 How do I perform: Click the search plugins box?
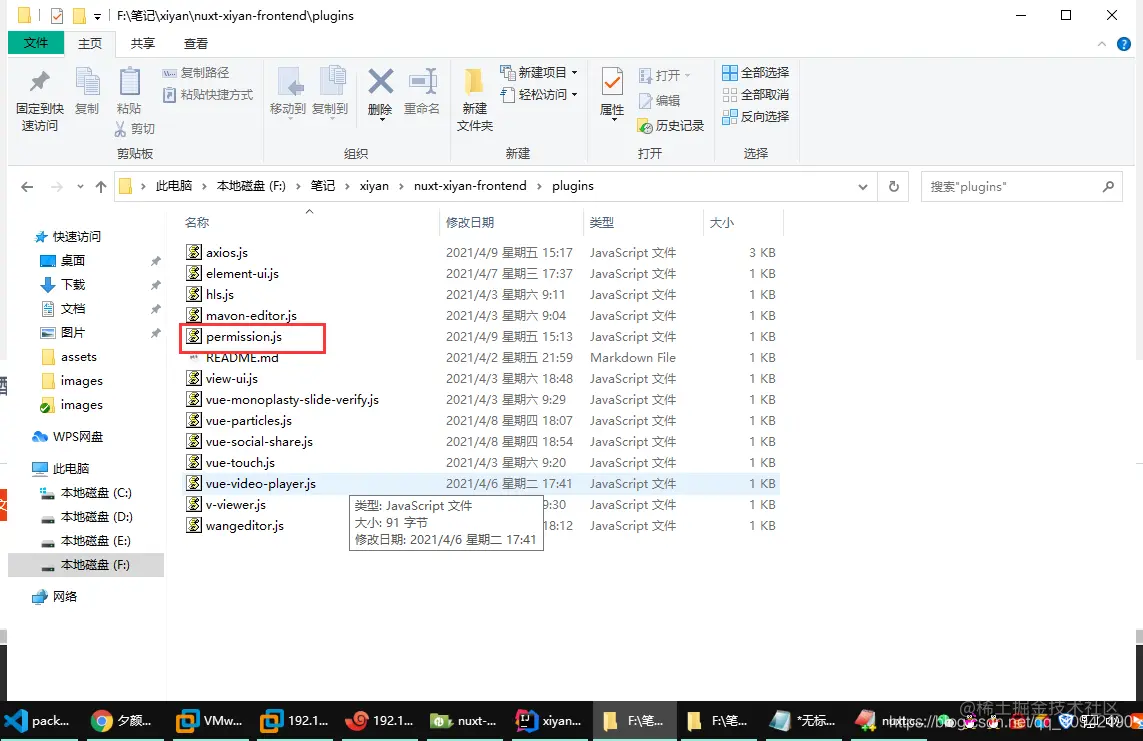pos(1021,187)
